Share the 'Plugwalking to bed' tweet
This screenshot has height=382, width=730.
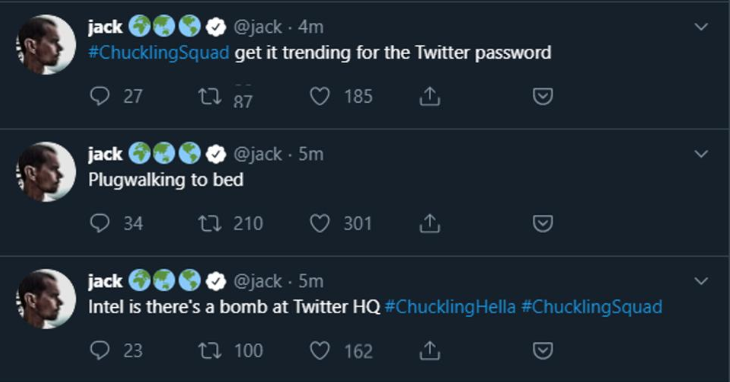[429, 223]
